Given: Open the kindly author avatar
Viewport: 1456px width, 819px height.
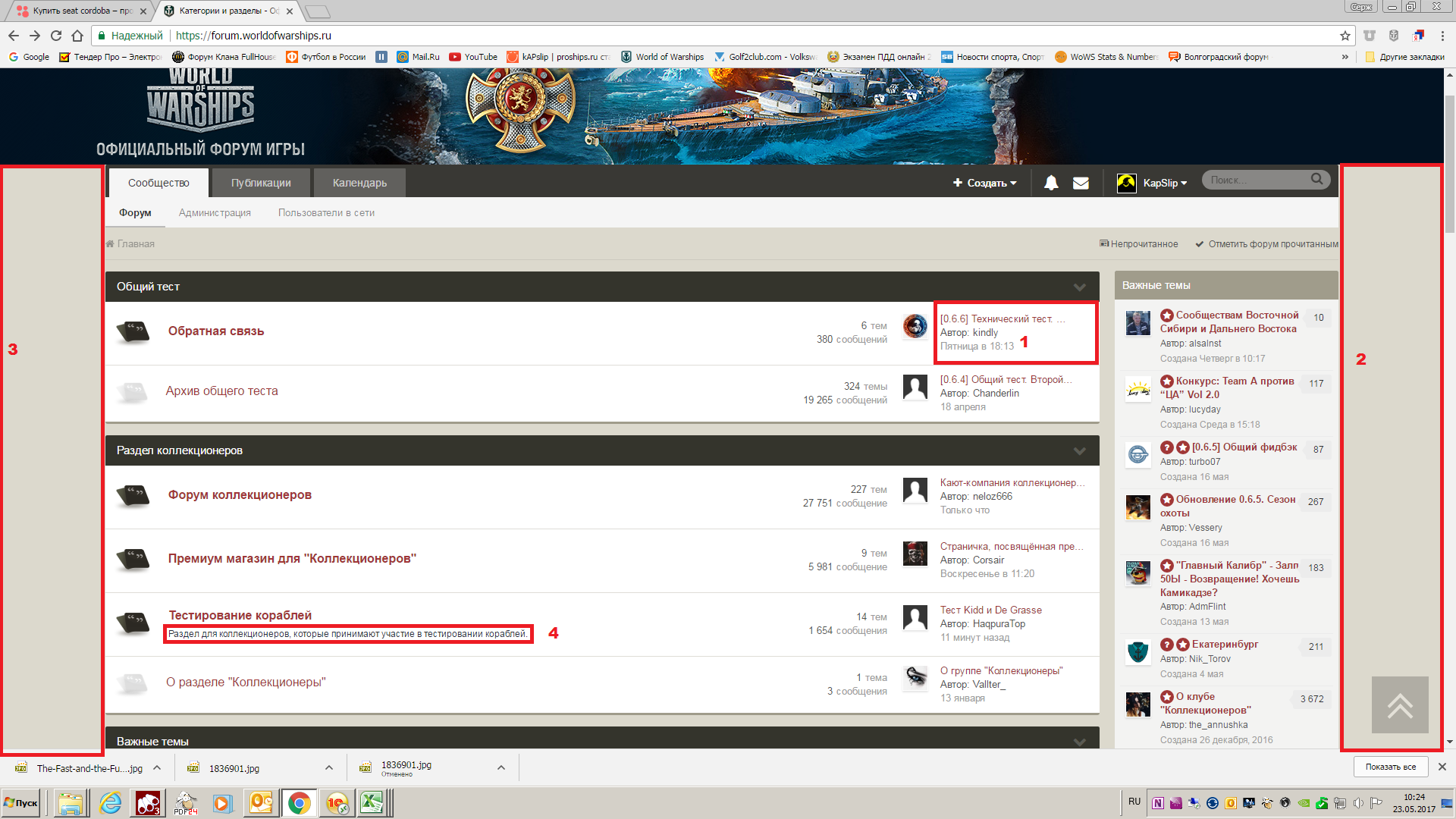Looking at the screenshot, I should 915,326.
